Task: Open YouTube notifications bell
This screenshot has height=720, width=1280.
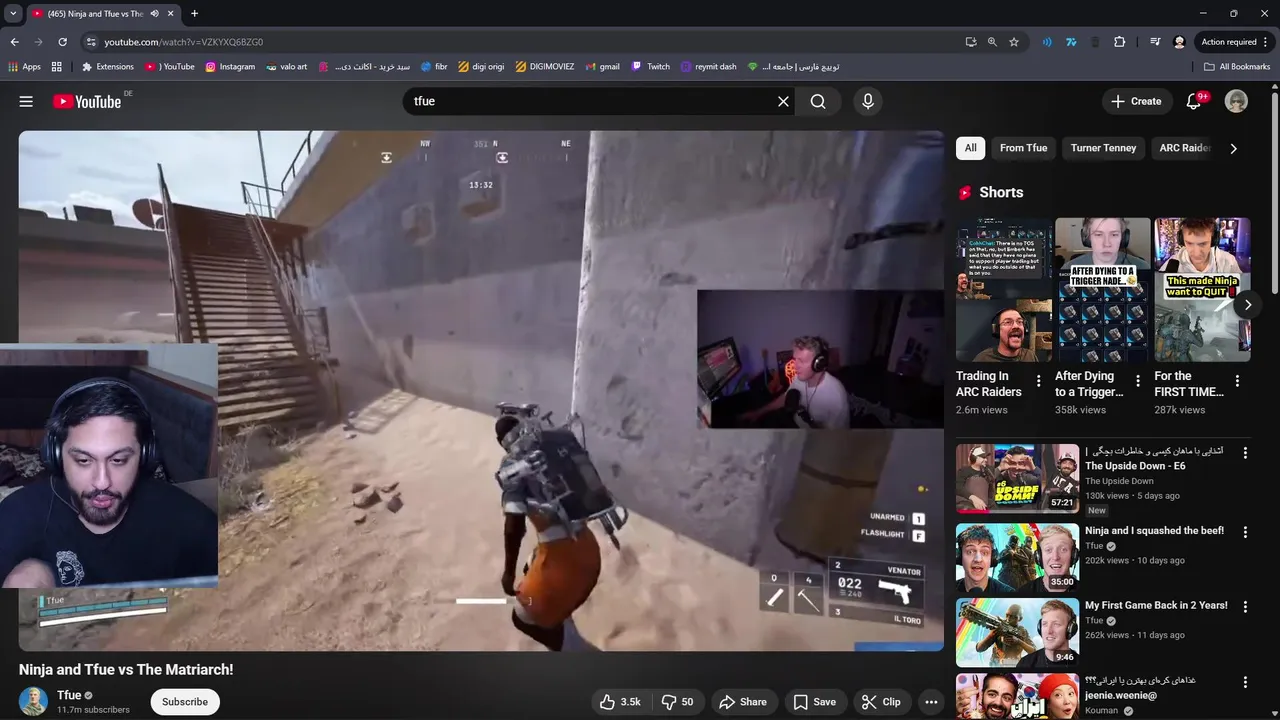Action: (x=1193, y=101)
